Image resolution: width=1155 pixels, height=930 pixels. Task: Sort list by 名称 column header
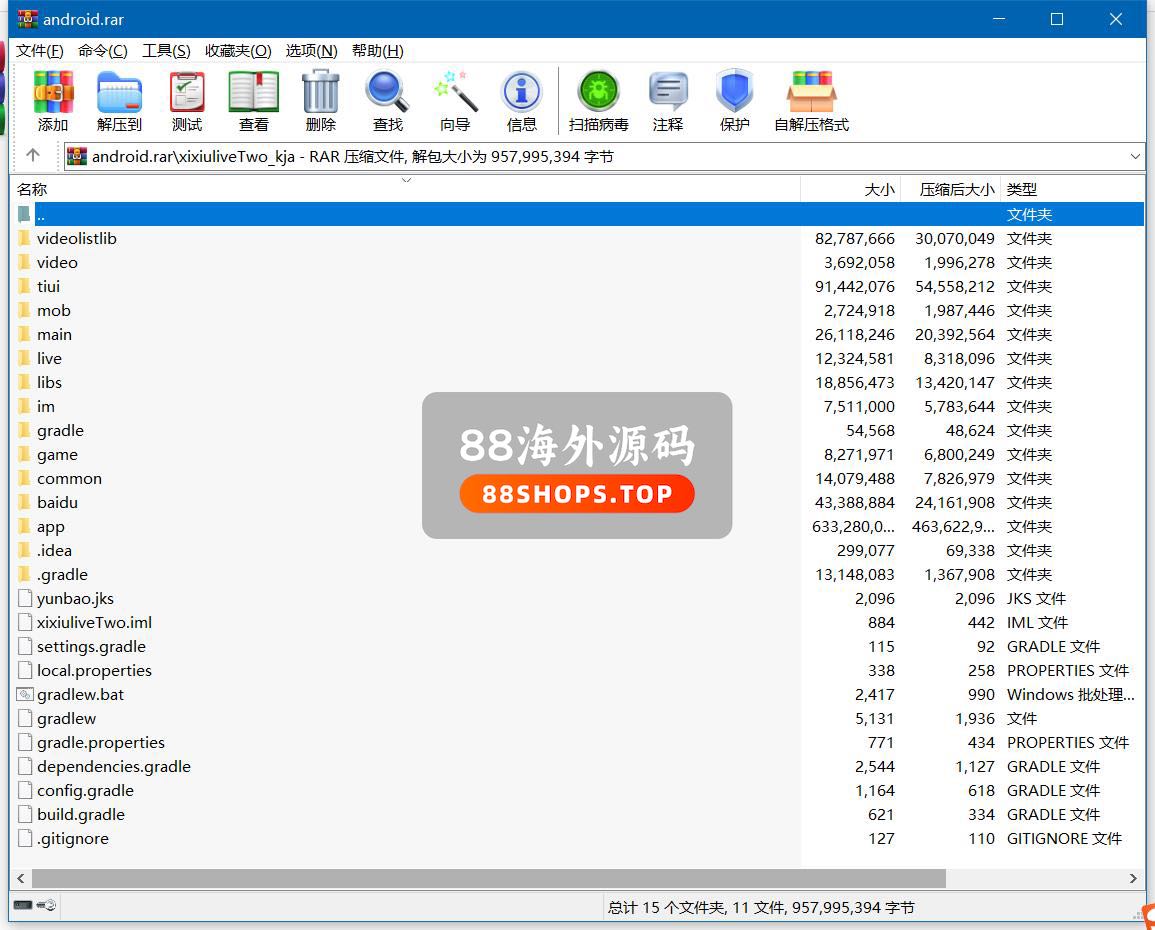(32, 189)
